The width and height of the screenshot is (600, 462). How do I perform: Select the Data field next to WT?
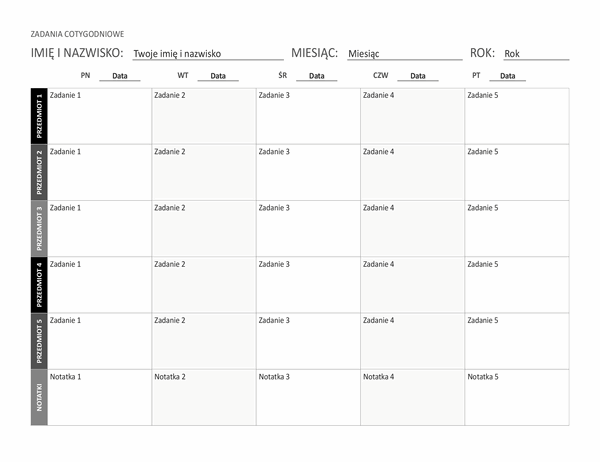coord(217,76)
